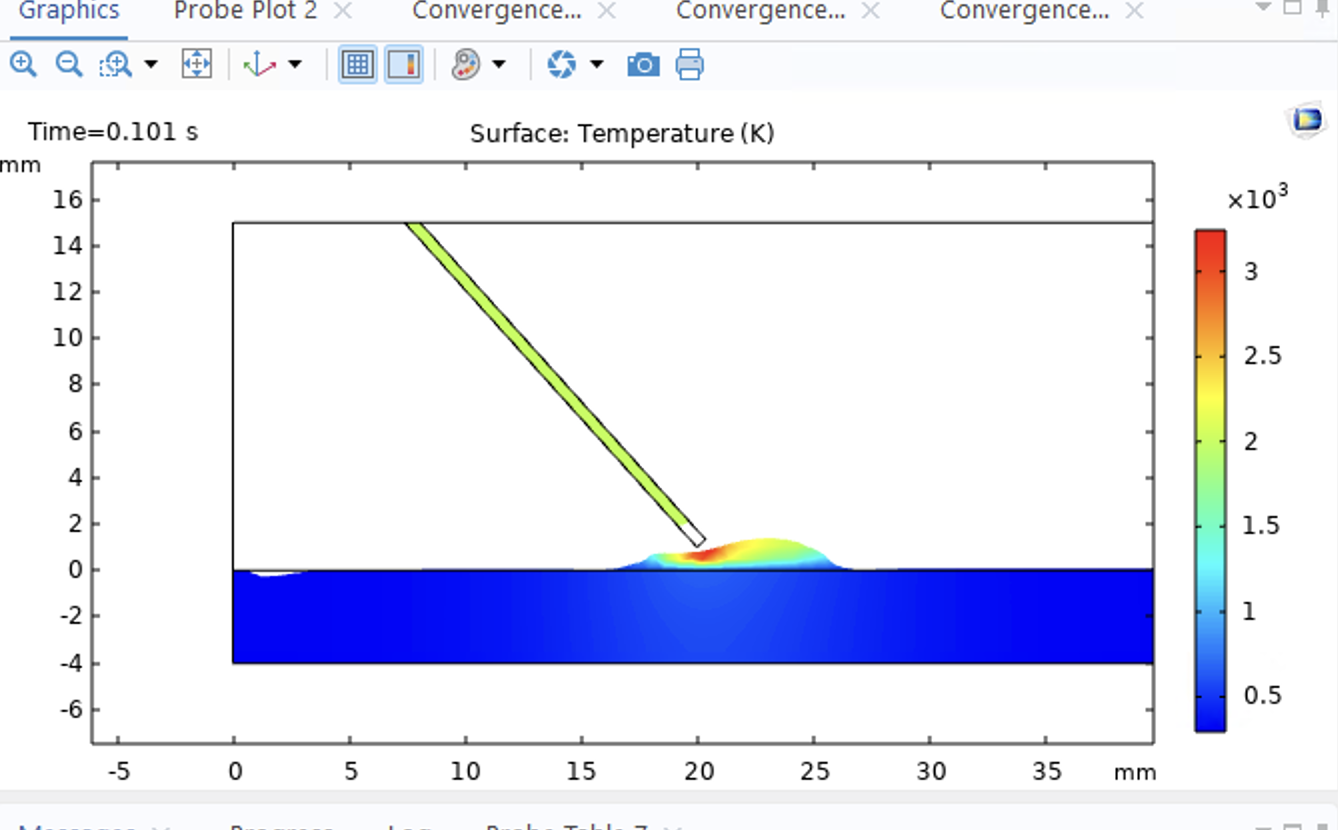
Task: Switch to the Probe Plot 2 tab
Action: coord(245,11)
